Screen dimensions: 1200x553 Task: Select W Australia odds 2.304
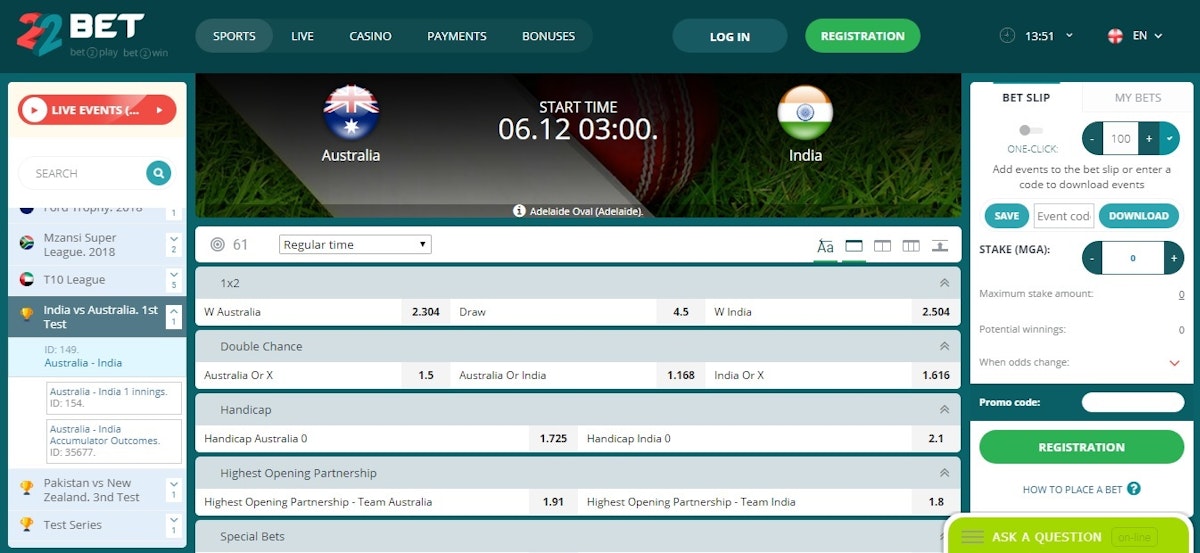pyautogui.click(x=425, y=312)
